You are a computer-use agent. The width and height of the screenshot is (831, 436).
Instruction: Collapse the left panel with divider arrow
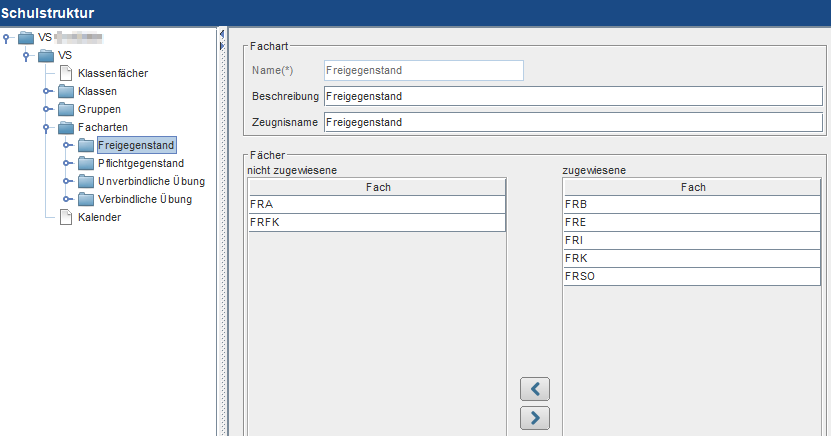pyautogui.click(x=222, y=34)
